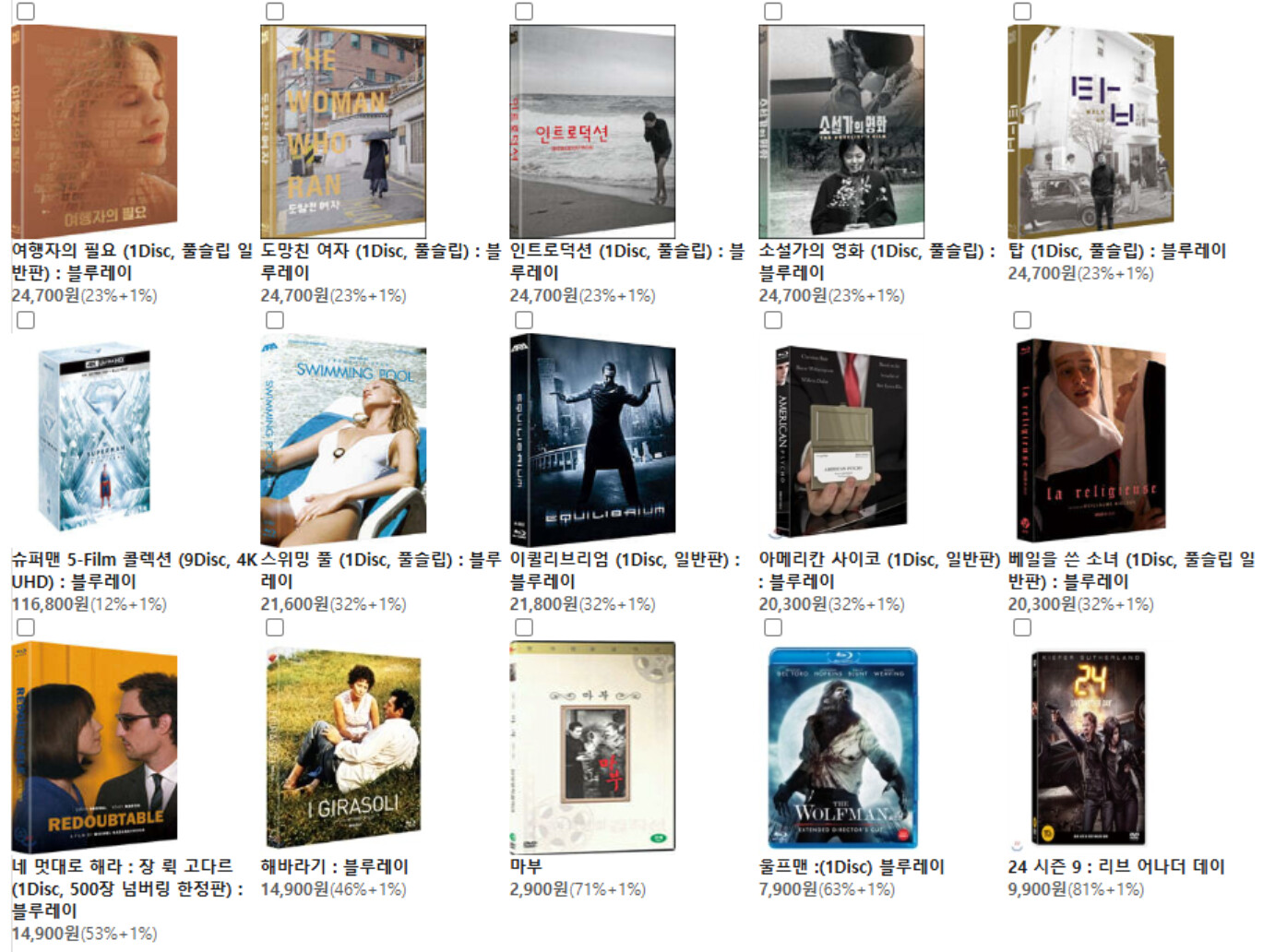
Task: Select the 21,600원 price under 스위밍 풀
Action: click(294, 604)
